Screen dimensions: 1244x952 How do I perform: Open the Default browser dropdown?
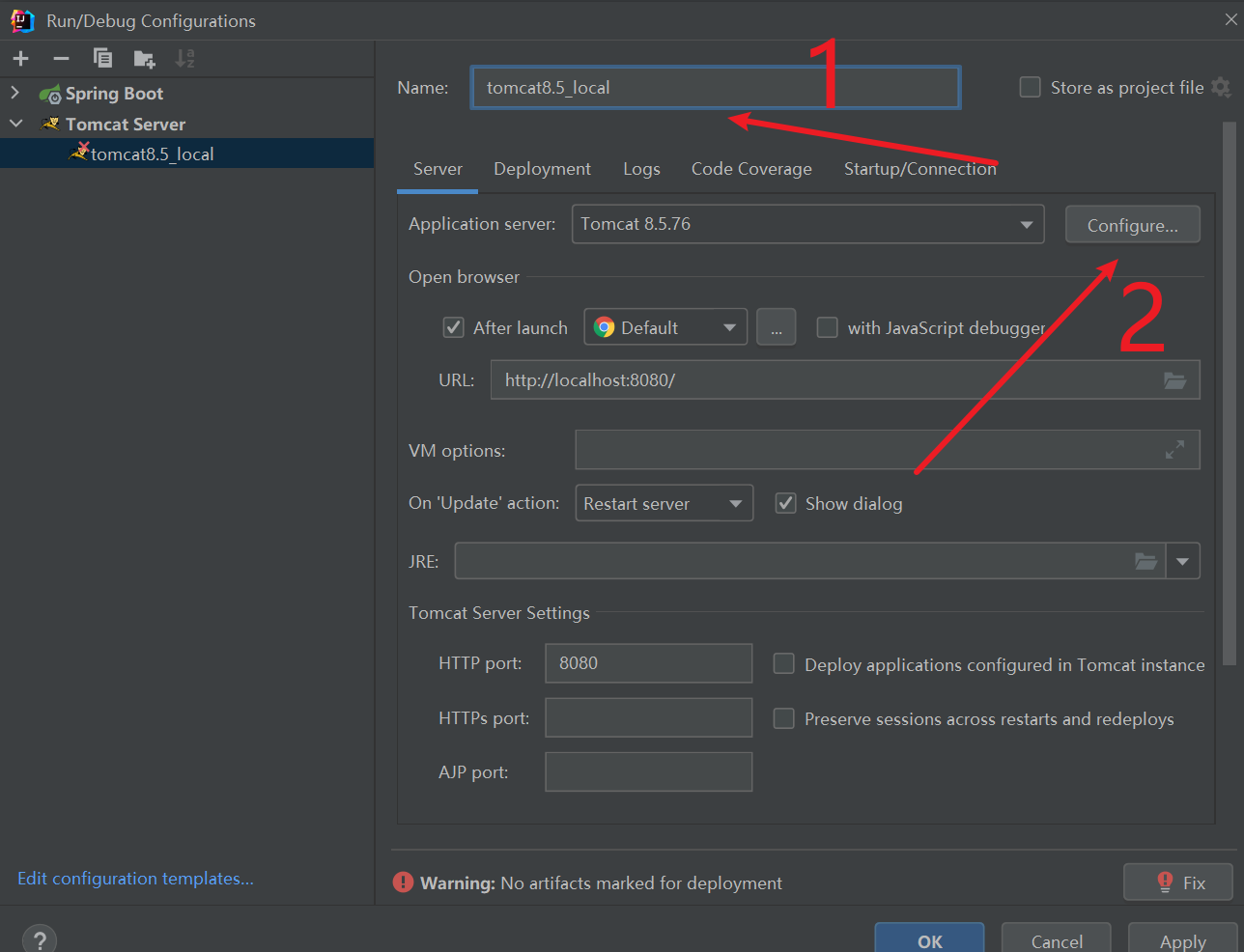(x=665, y=327)
